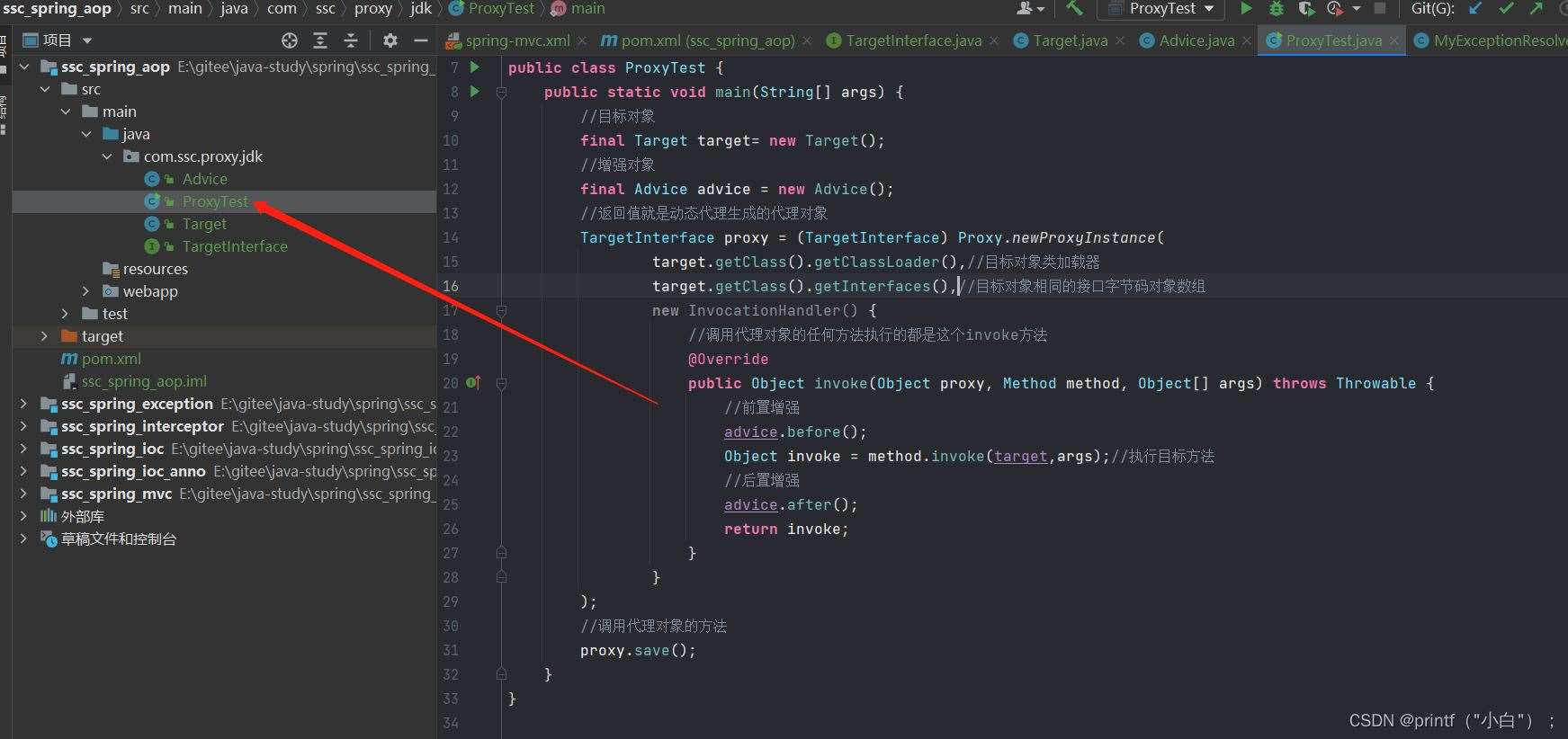Viewport: 1568px width, 739px height.
Task: Hide the project panel with minus icon
Action: [x=420, y=40]
